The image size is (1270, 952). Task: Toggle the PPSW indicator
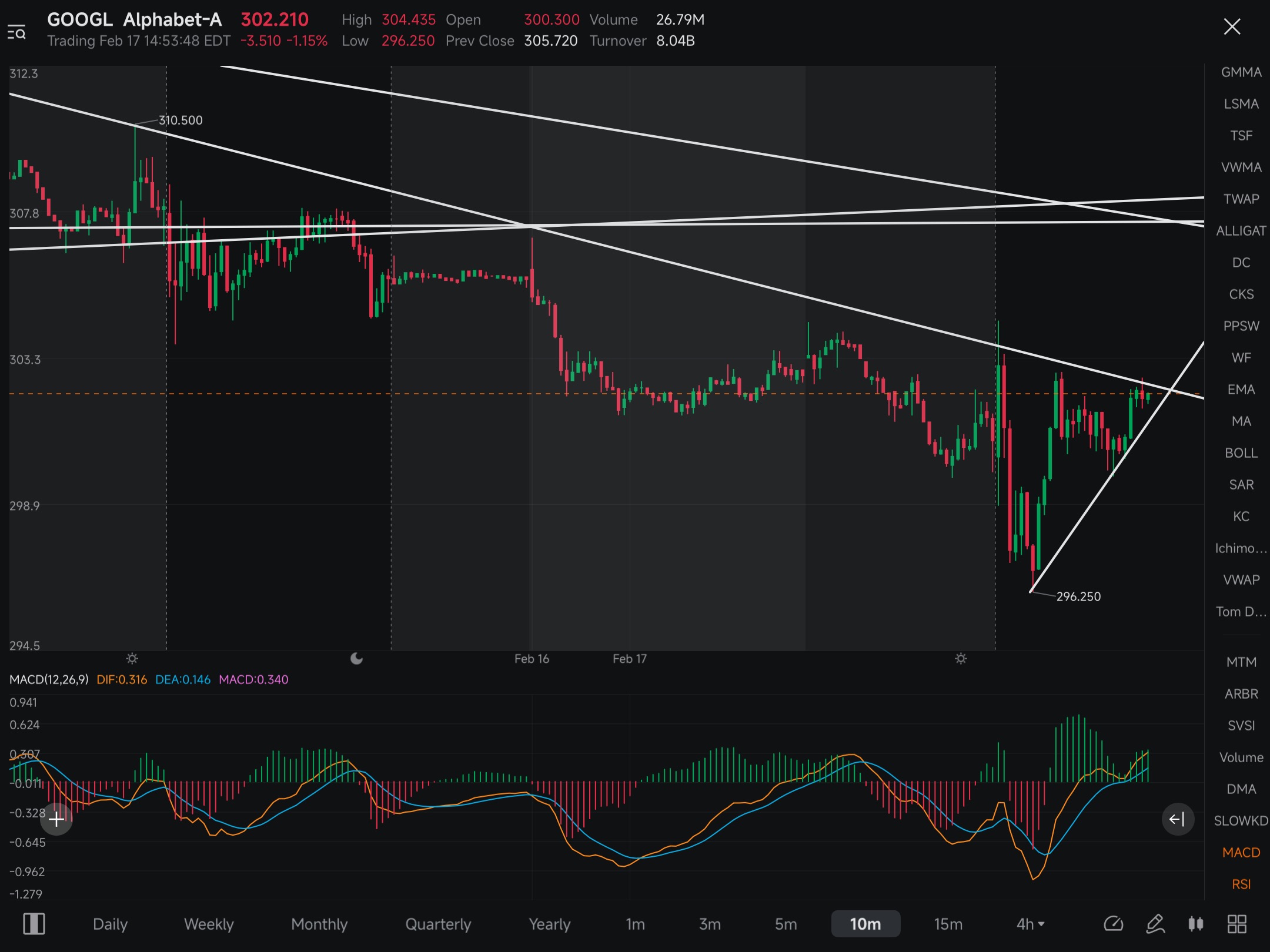tap(1241, 326)
